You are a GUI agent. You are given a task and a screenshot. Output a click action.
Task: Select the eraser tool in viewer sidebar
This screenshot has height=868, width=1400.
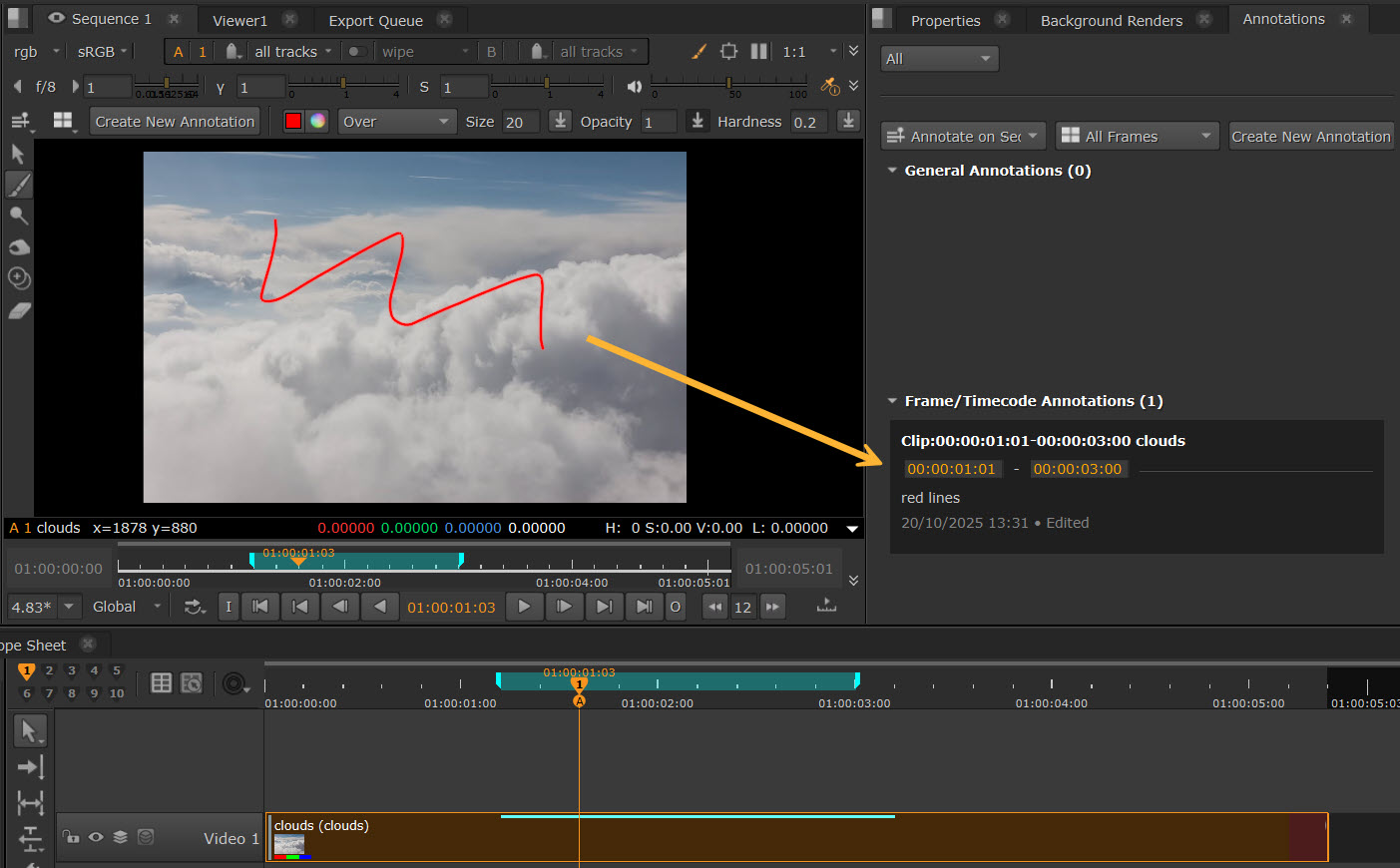(19, 311)
